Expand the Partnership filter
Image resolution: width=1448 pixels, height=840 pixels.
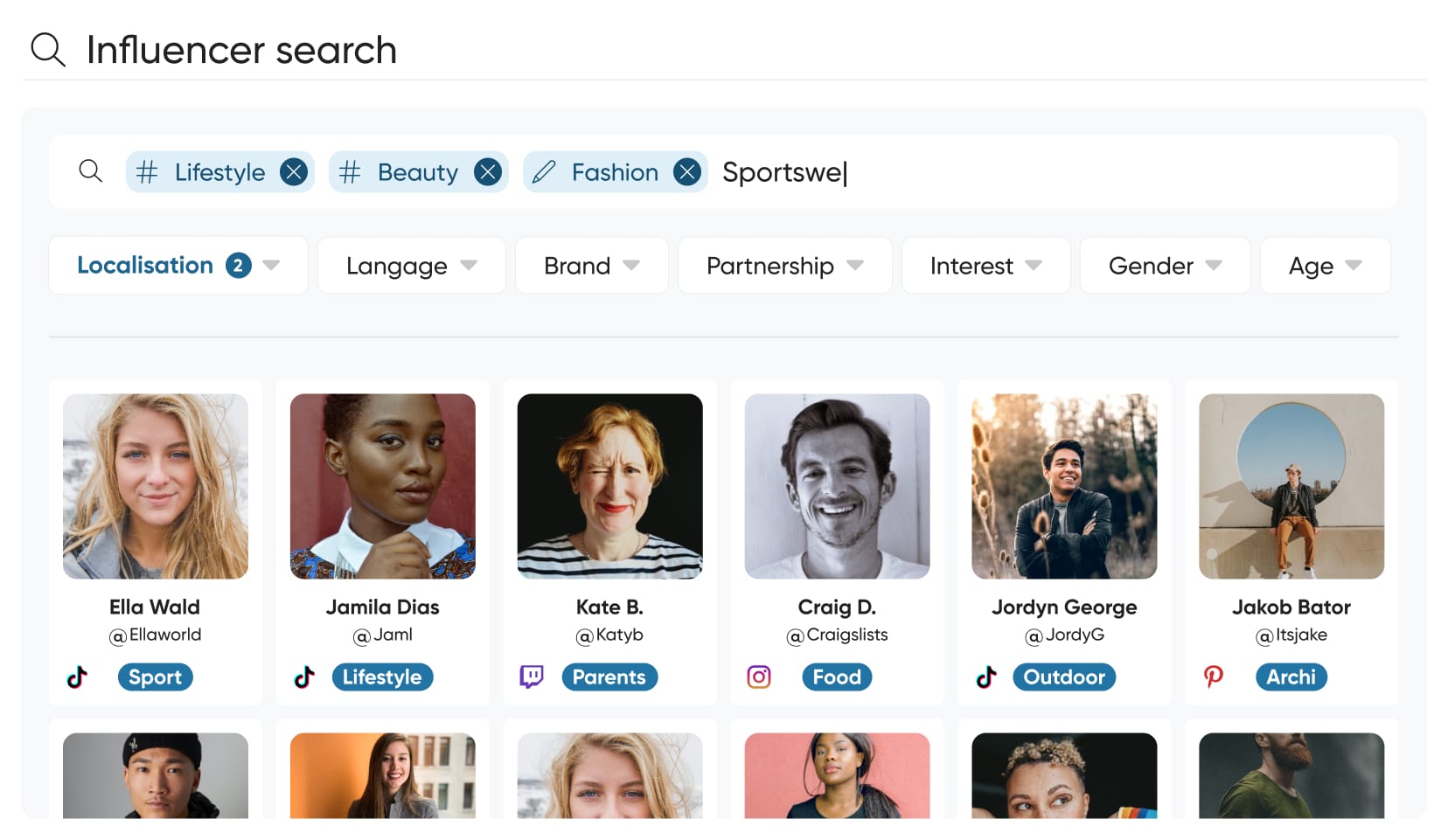coord(783,266)
